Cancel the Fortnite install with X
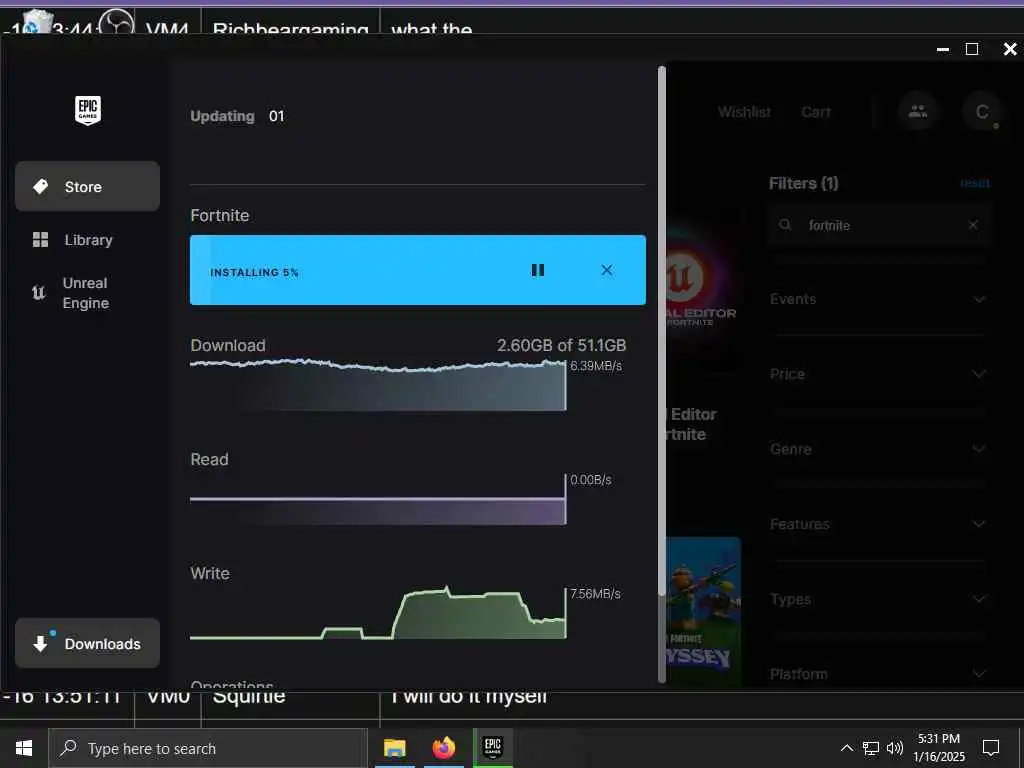The width and height of the screenshot is (1024, 768). (x=607, y=270)
